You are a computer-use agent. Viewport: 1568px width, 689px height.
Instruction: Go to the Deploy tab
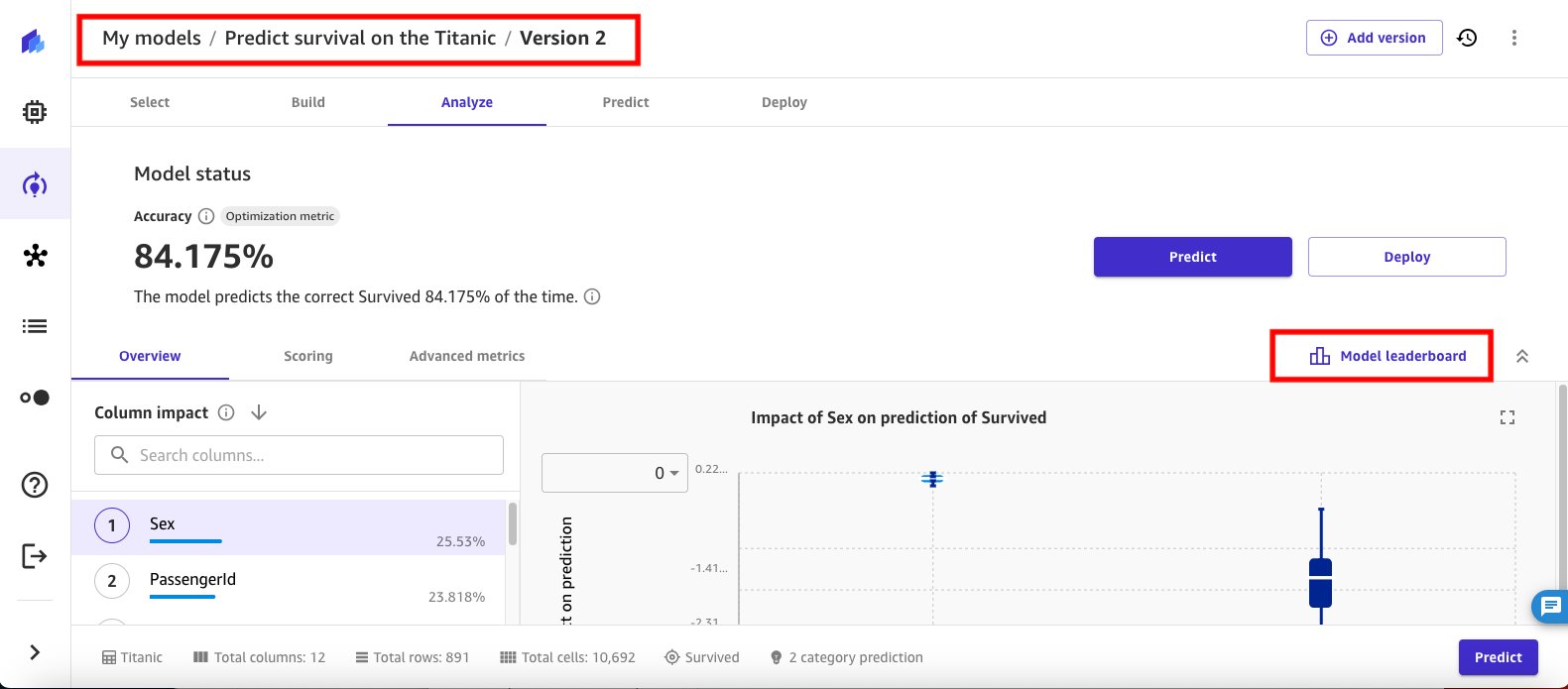pyautogui.click(x=784, y=102)
